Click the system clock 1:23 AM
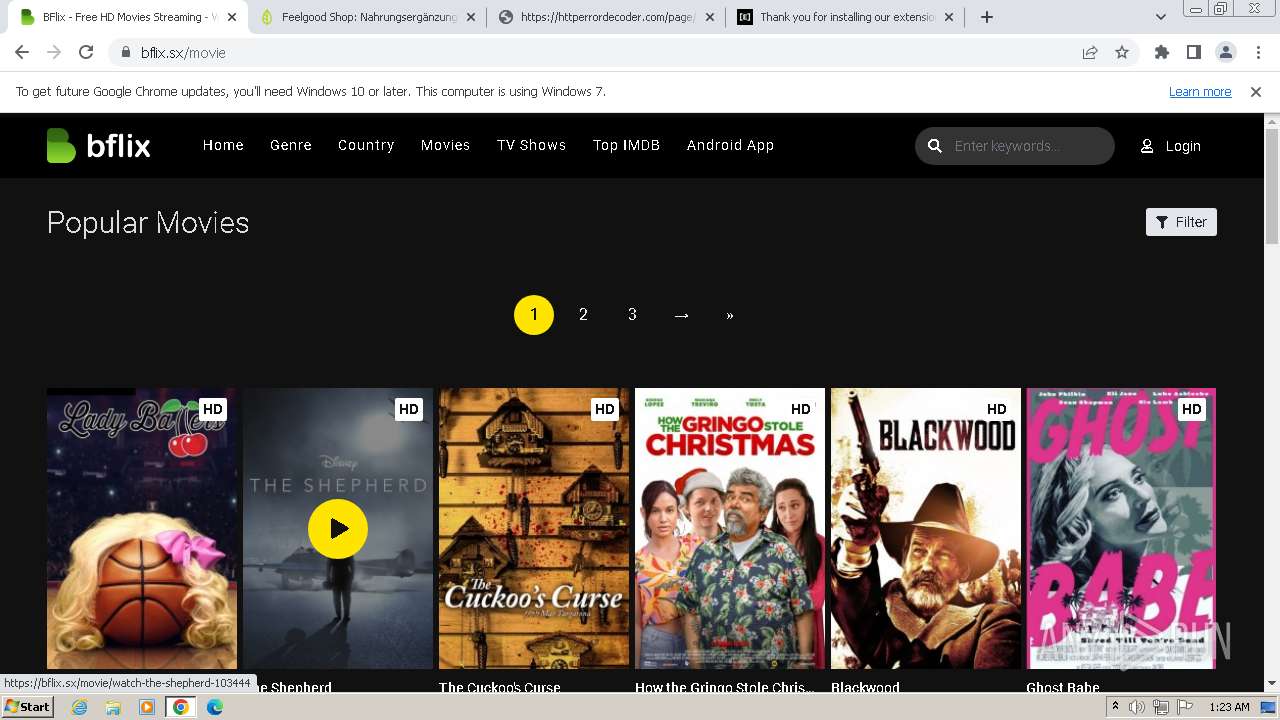The width and height of the screenshot is (1280, 720). point(1229,707)
